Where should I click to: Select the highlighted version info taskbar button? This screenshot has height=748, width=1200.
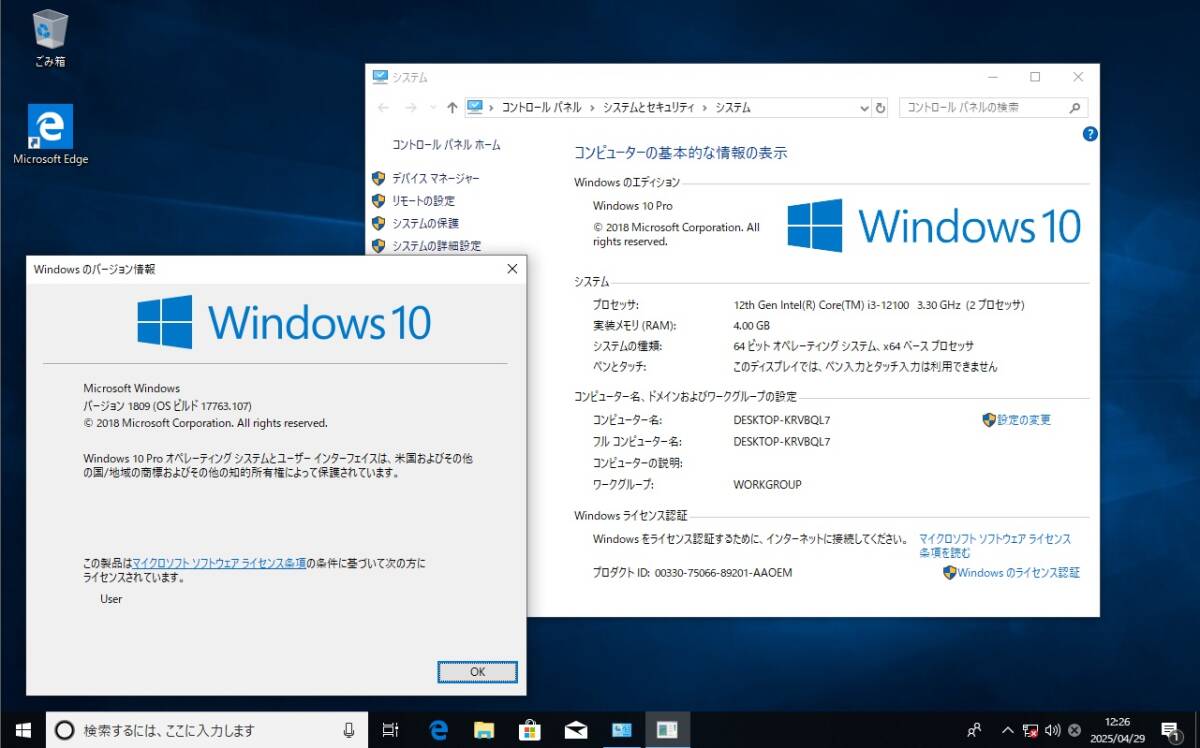[668, 730]
